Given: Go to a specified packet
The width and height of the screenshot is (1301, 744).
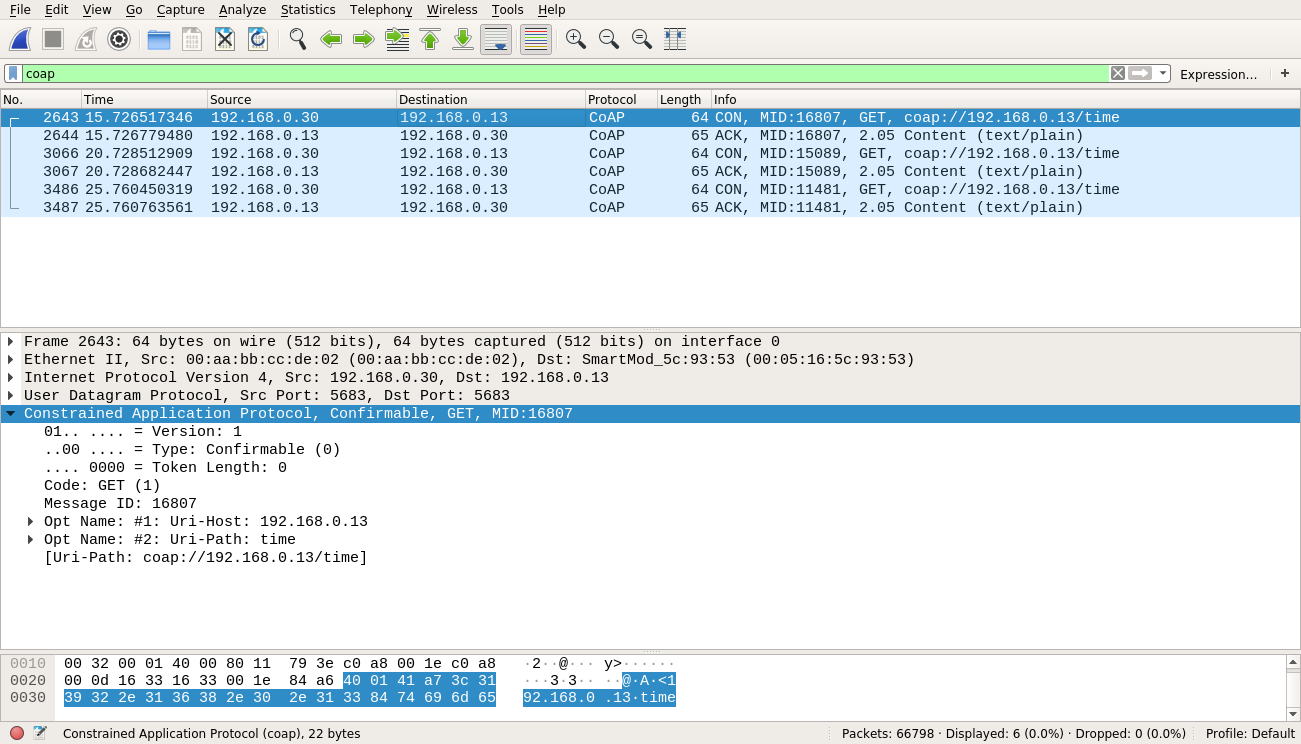Looking at the screenshot, I should tap(397, 39).
